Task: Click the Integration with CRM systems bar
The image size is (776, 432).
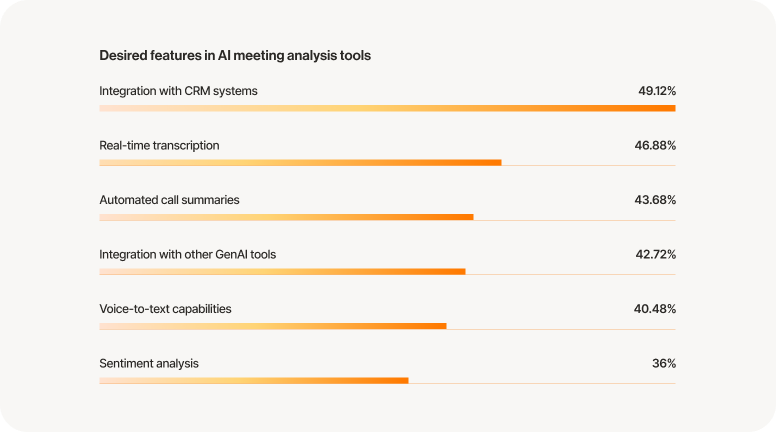Action: (387, 108)
